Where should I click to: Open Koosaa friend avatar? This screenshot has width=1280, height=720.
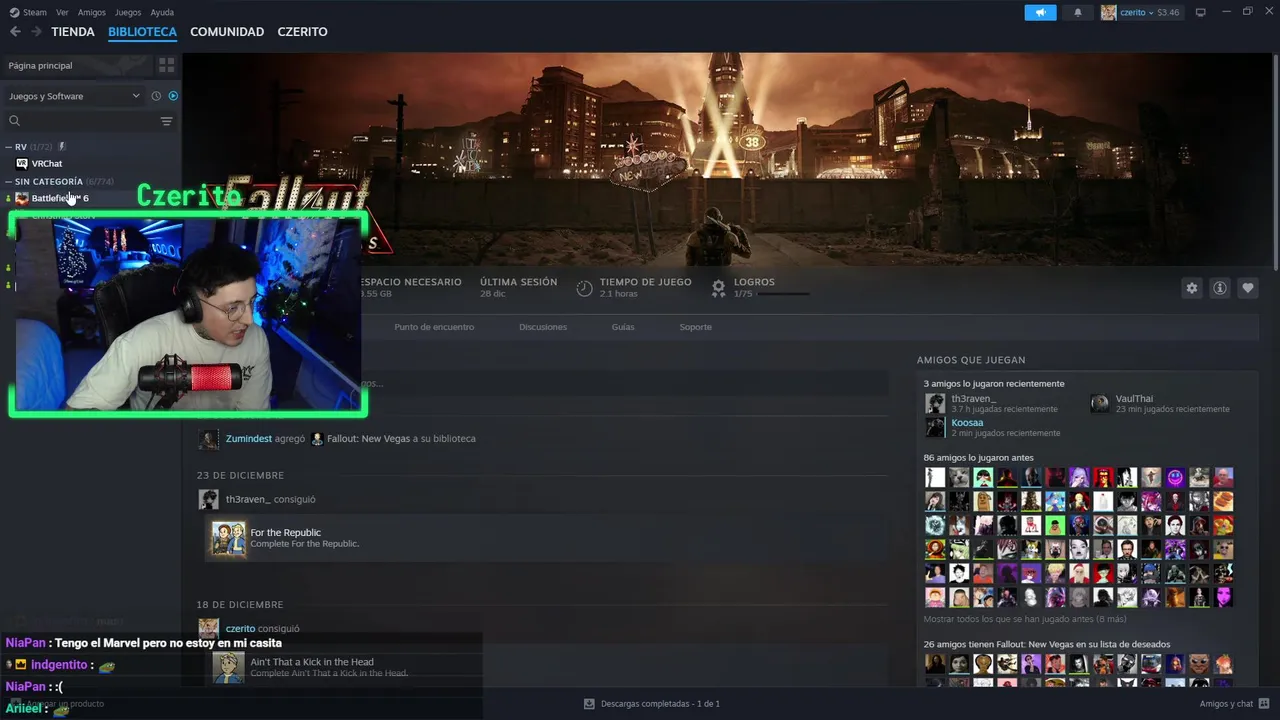(x=935, y=427)
